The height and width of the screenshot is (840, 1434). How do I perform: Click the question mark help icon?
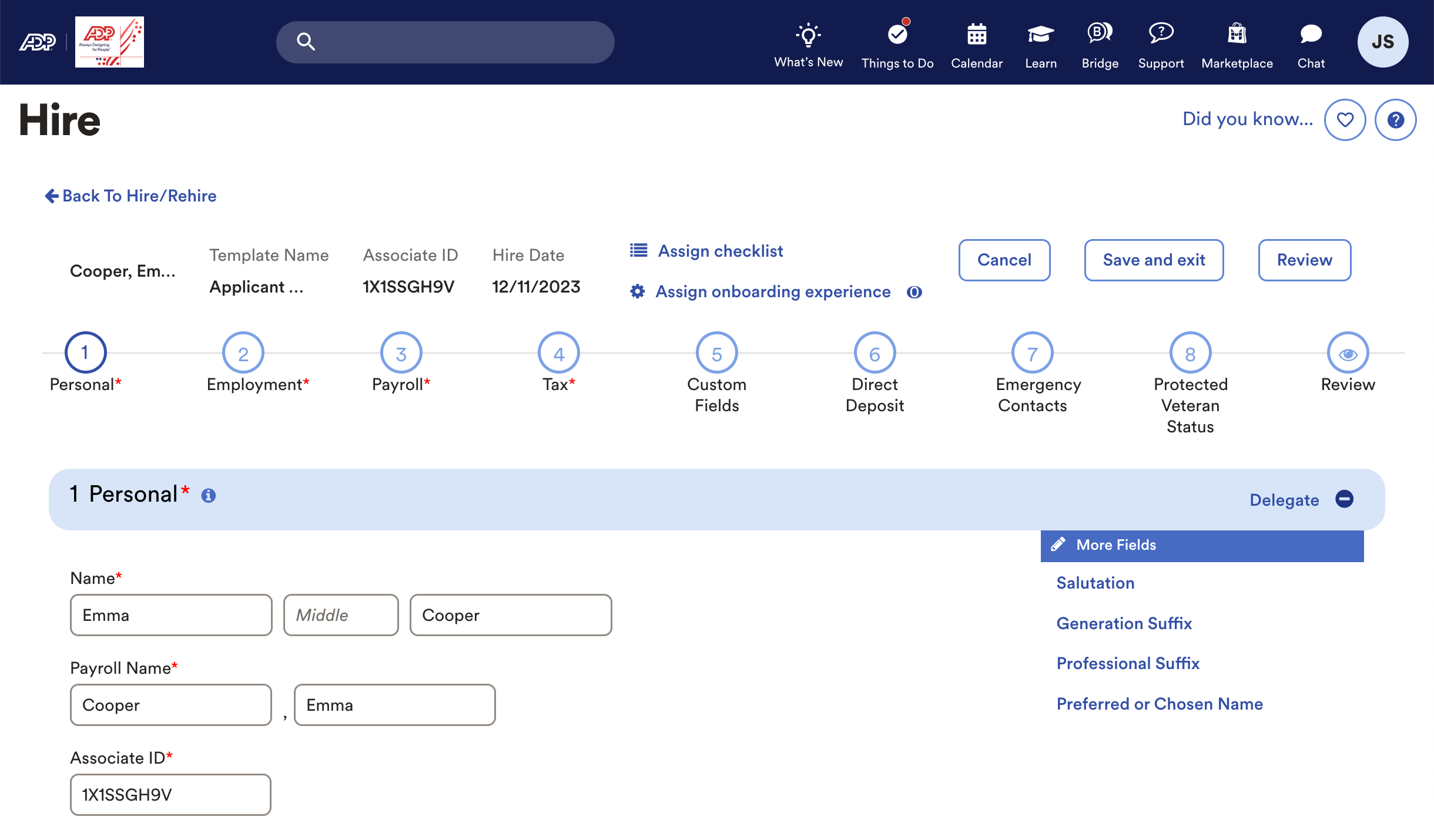point(1396,120)
